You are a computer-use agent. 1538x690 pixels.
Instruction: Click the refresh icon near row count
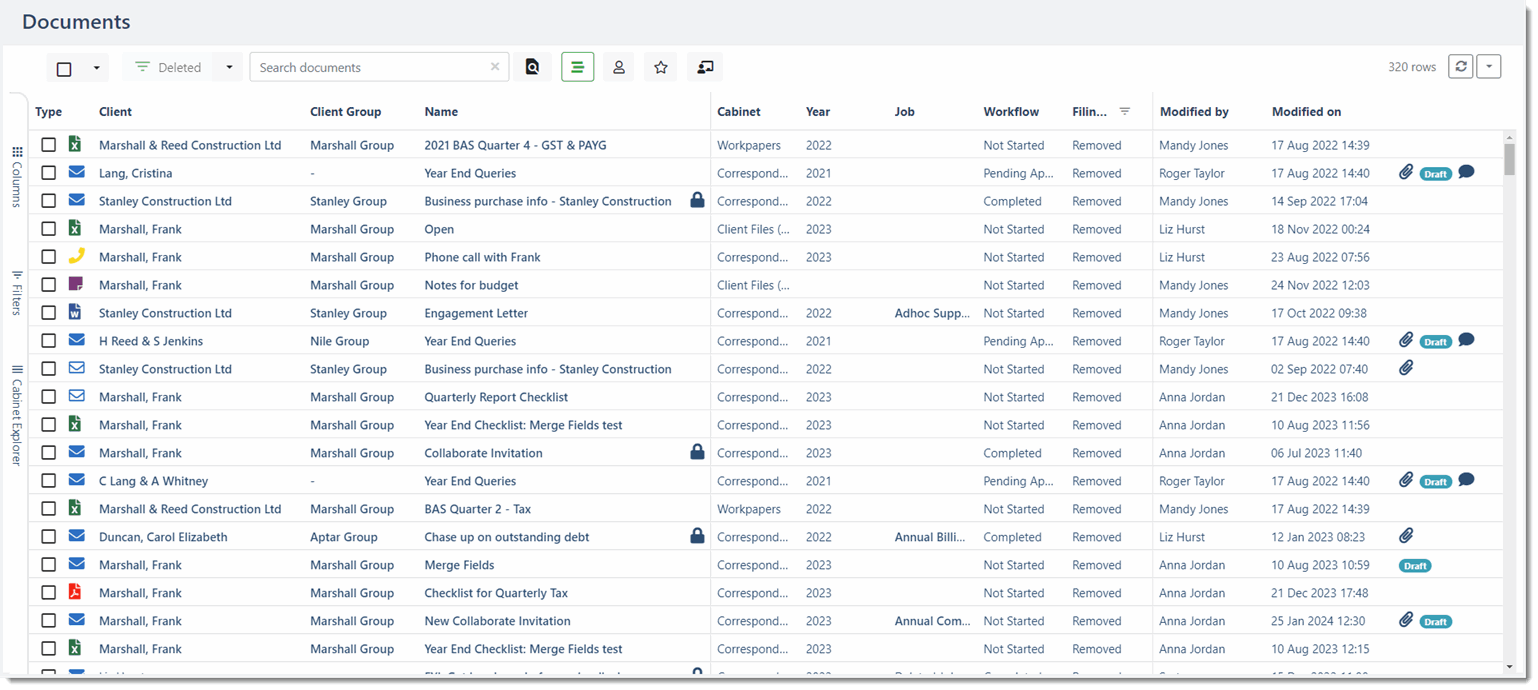[x=1462, y=66]
